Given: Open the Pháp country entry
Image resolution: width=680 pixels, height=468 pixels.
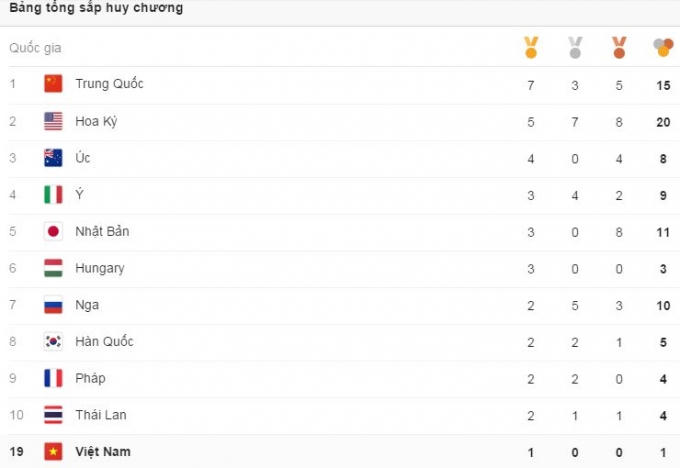Looking at the screenshot, I should [x=90, y=378].
